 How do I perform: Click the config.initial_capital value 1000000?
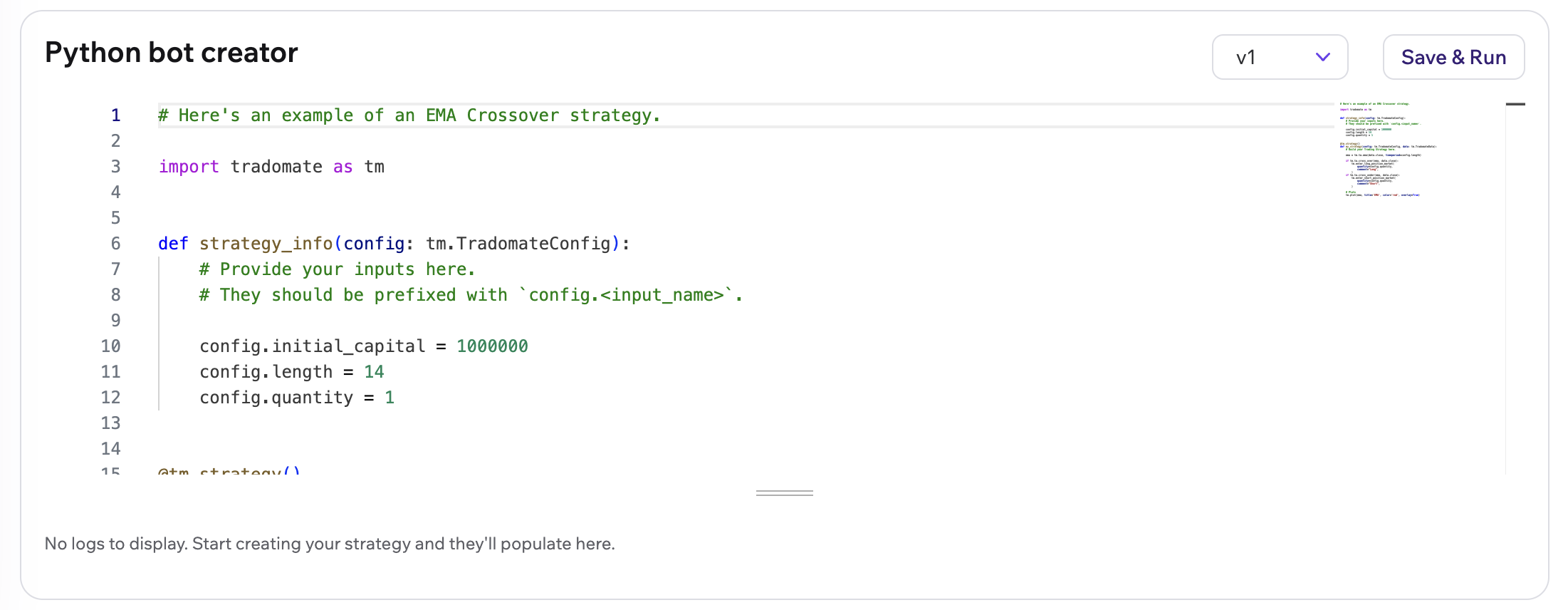click(x=492, y=346)
